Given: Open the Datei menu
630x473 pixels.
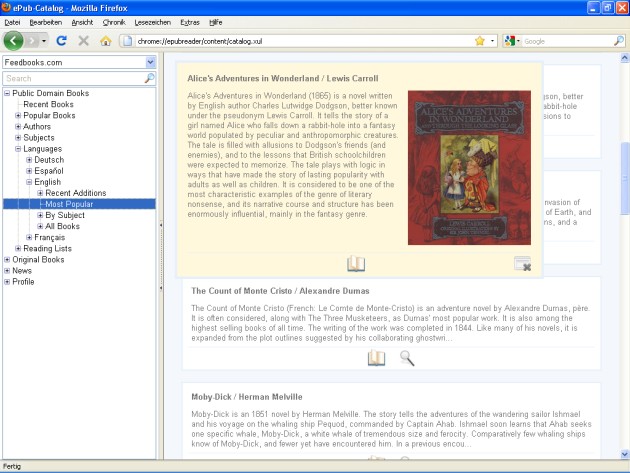Looking at the screenshot, I should click(x=12, y=23).
